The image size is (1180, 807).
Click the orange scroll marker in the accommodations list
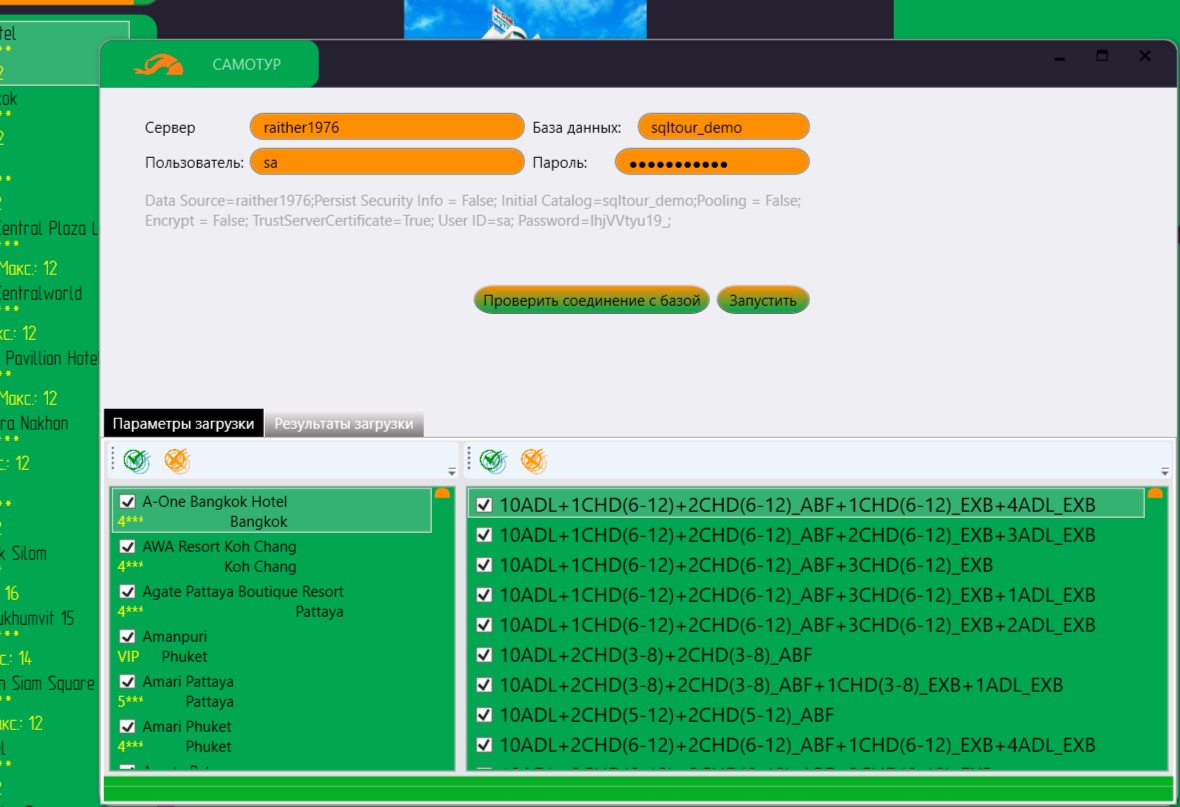[x=1155, y=494]
